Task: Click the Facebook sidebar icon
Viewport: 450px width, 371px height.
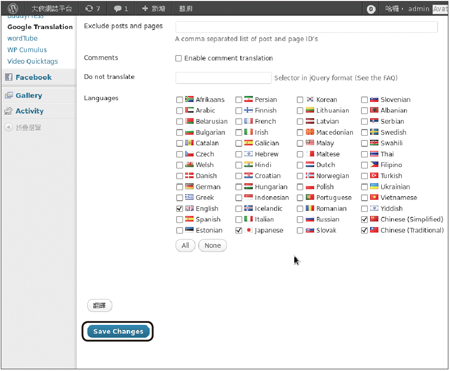Action: pyautogui.click(x=9, y=77)
